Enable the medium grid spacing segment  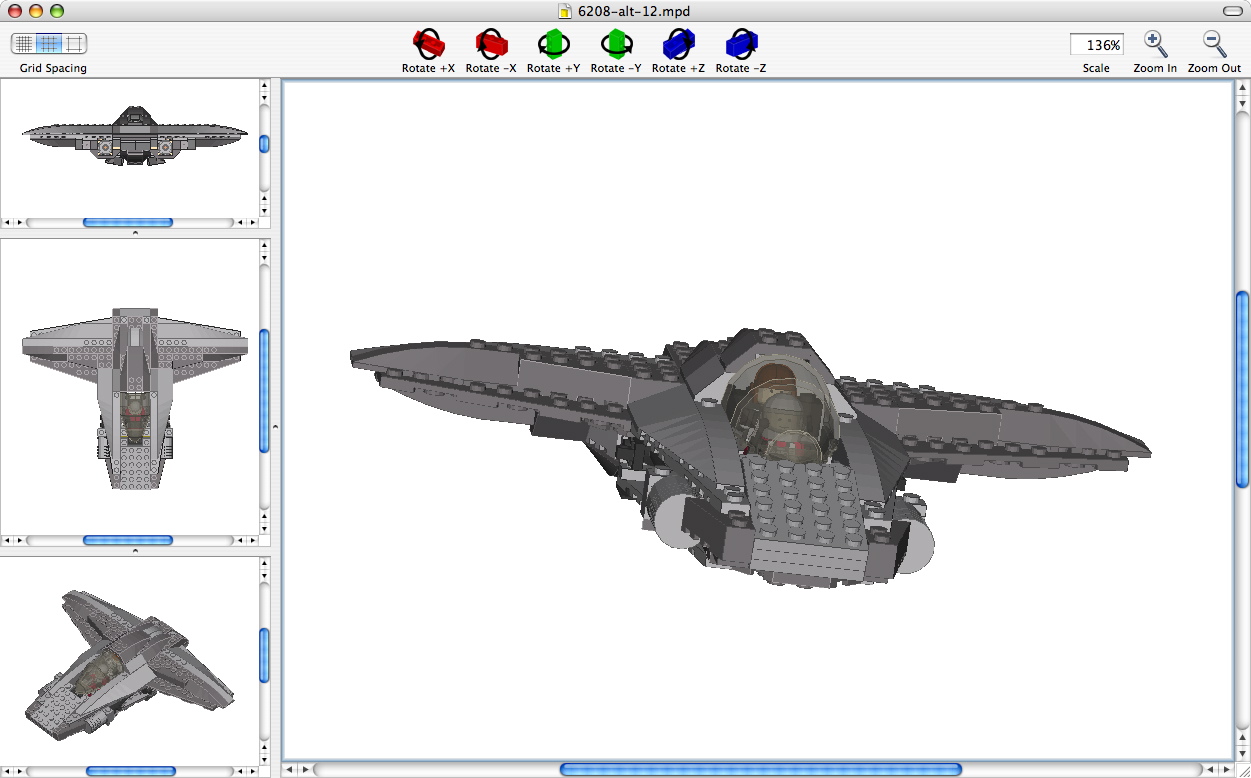pos(47,44)
